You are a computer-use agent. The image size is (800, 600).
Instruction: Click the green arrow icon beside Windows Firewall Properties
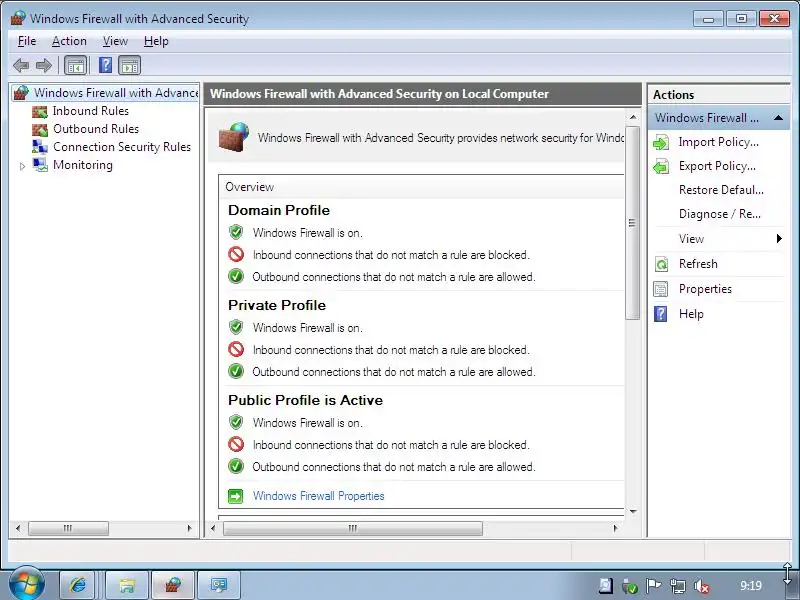coord(235,496)
